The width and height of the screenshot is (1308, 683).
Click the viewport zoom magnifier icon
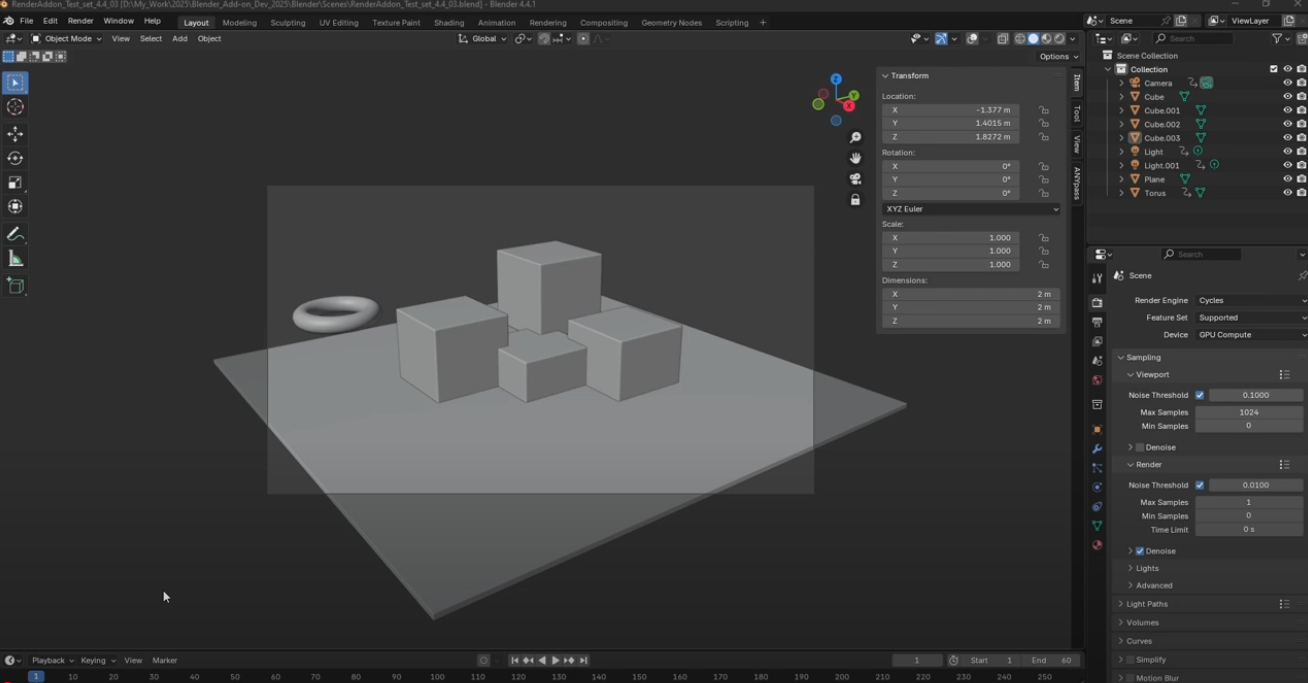tap(855, 137)
